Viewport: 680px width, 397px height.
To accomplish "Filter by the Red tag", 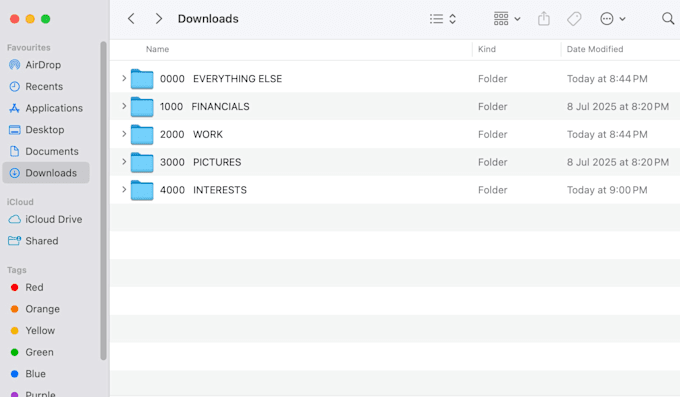I will point(46,287).
